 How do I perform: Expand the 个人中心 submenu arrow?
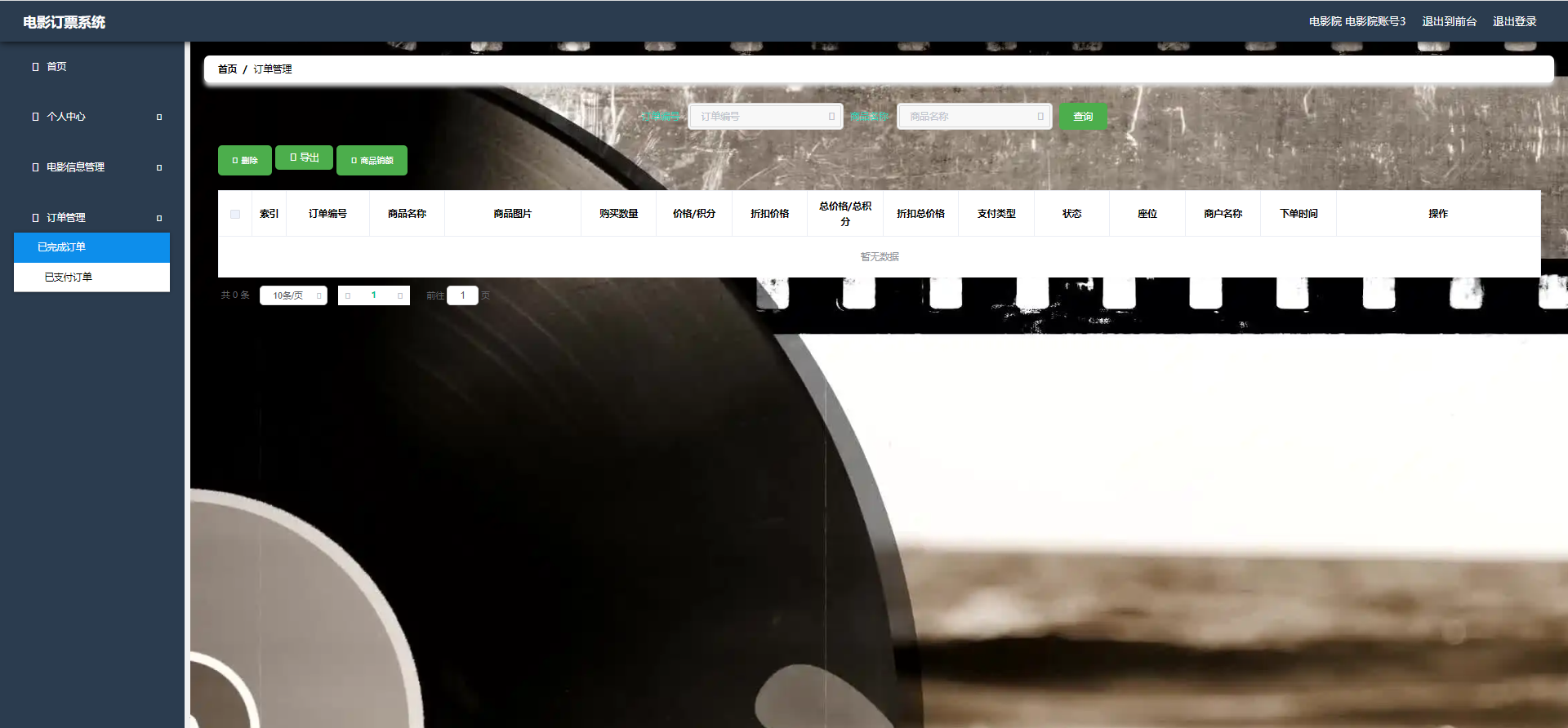click(159, 118)
